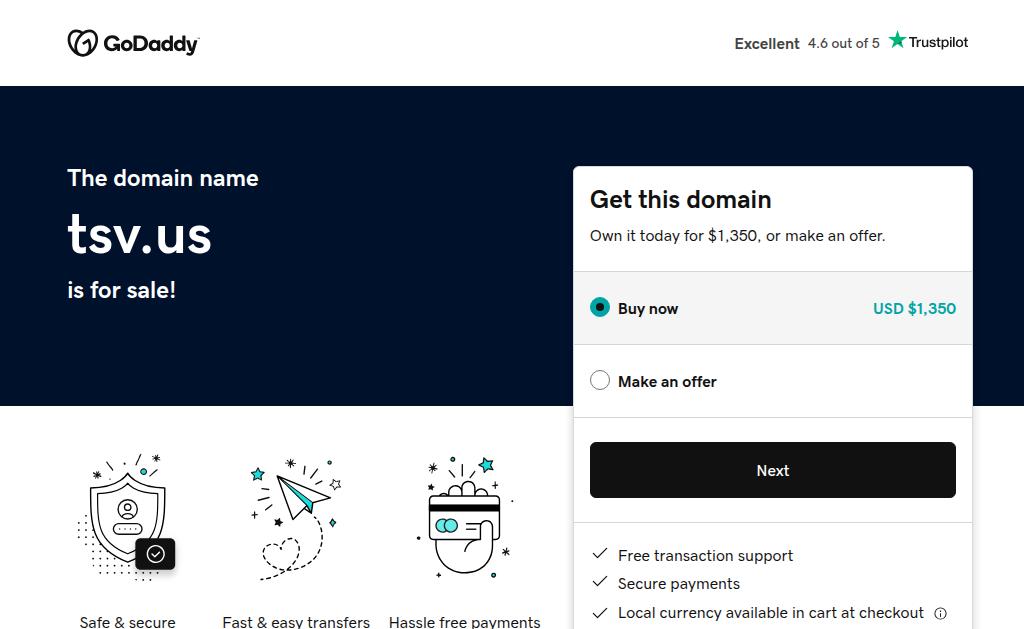Click the USD $1,350 price label

[914, 308]
